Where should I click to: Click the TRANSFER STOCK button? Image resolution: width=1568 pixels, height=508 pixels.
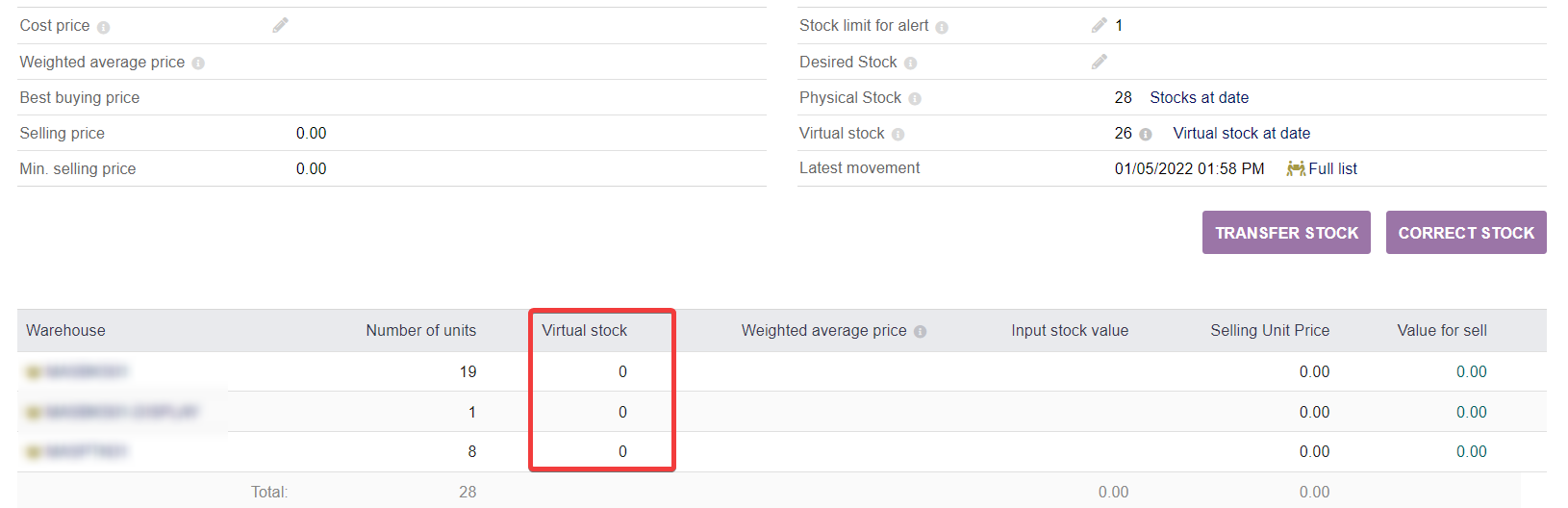(1286, 233)
